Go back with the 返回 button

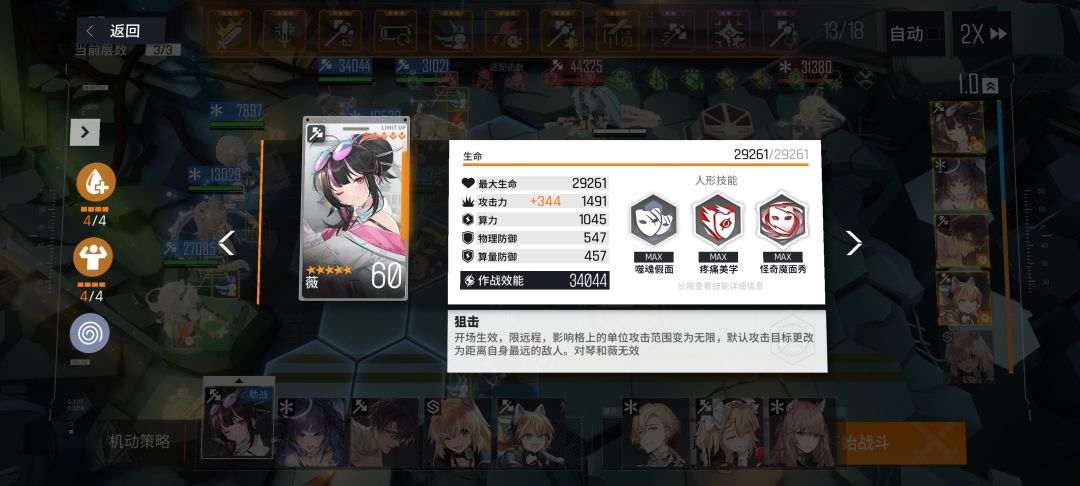coord(121,31)
